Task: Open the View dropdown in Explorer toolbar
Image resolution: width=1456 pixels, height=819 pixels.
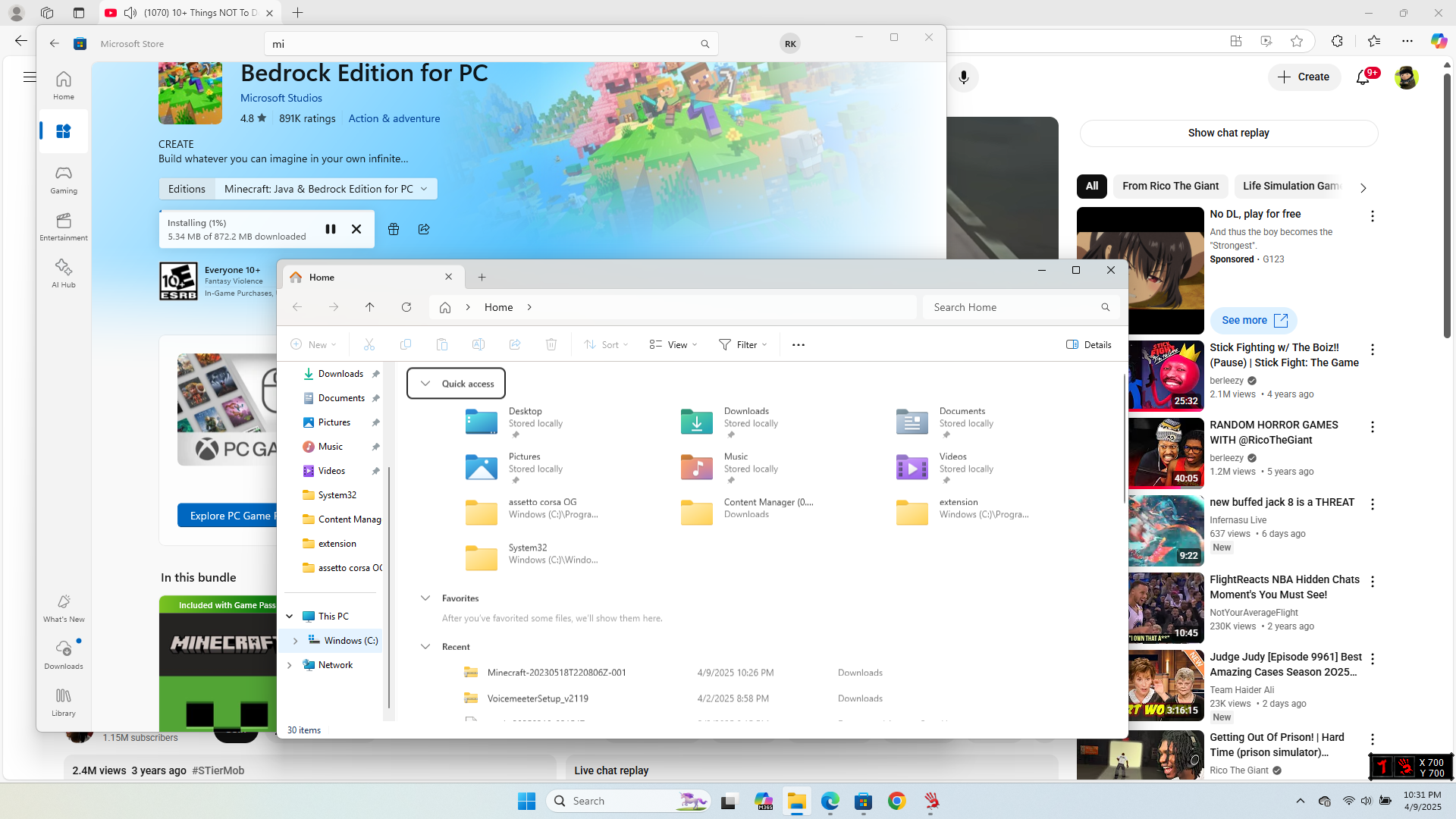Action: tap(673, 344)
